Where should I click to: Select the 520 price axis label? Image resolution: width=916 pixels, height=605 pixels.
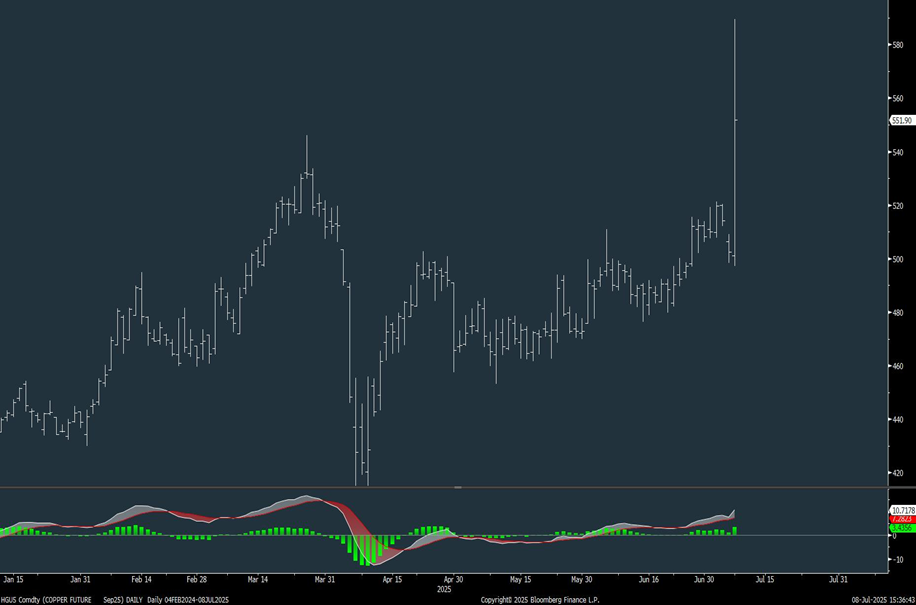898,206
